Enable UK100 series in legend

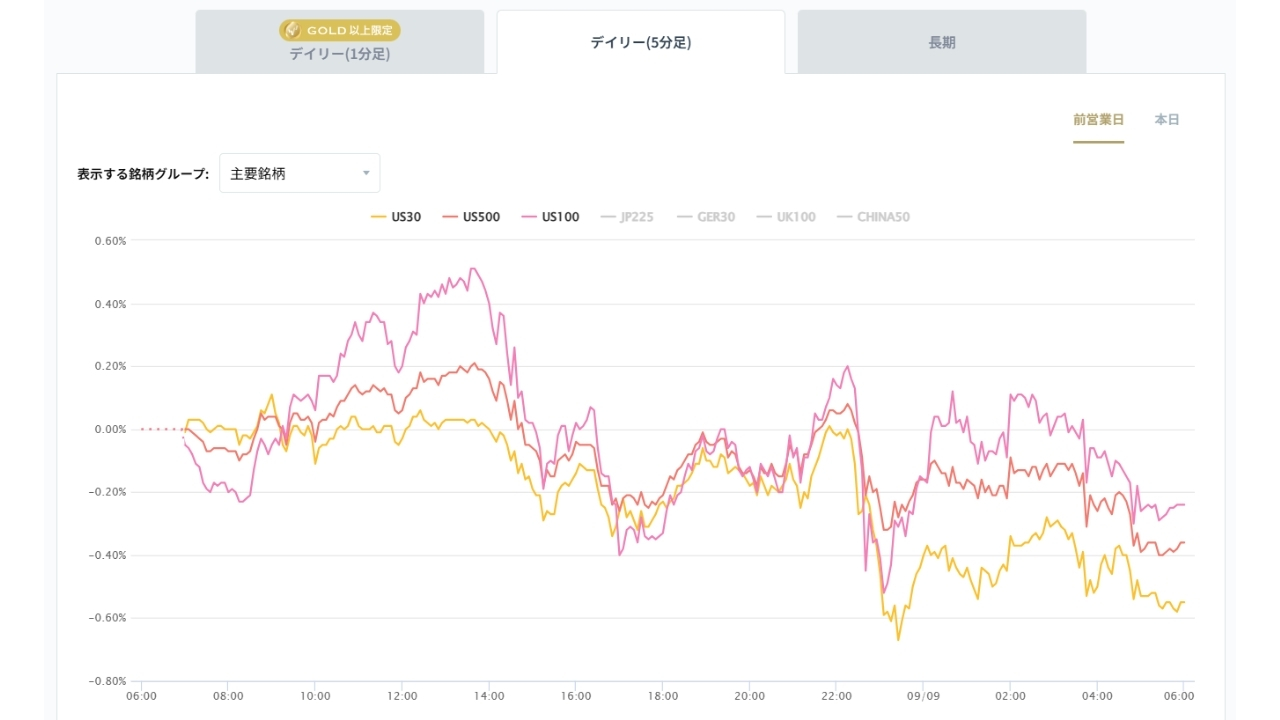pyautogui.click(x=785, y=217)
